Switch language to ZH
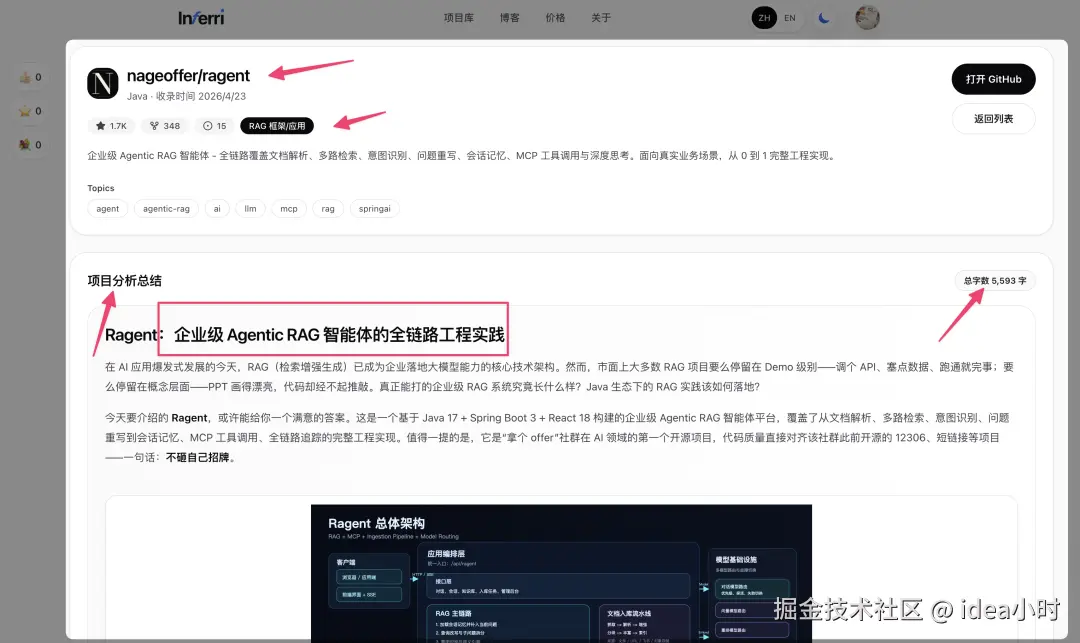Image resolution: width=1080 pixels, height=643 pixels. pos(764,18)
